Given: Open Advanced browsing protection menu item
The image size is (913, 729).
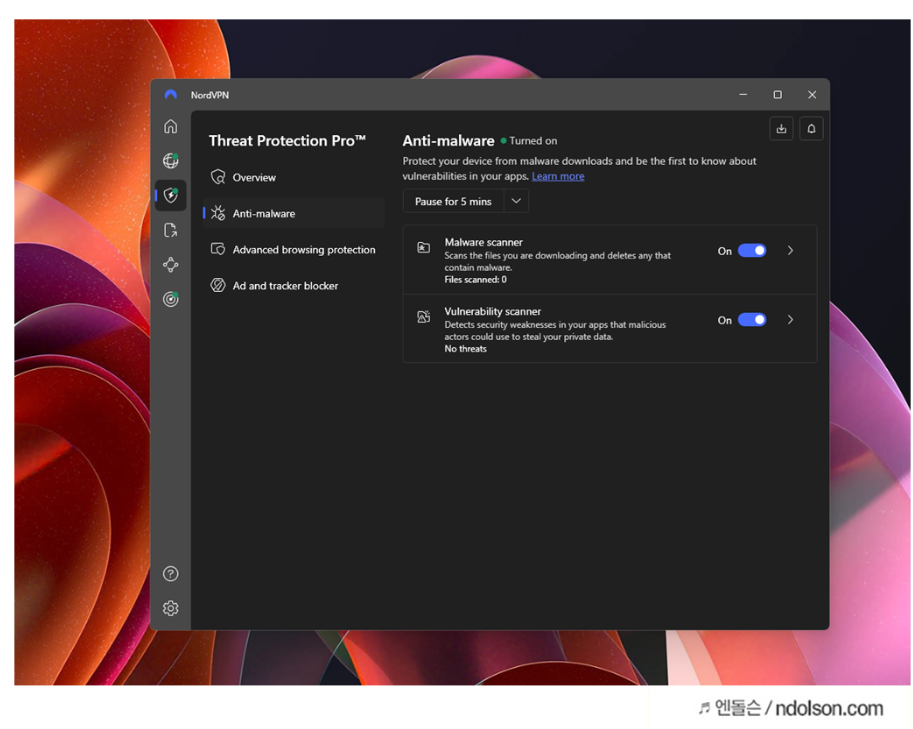Looking at the screenshot, I should click(x=293, y=249).
